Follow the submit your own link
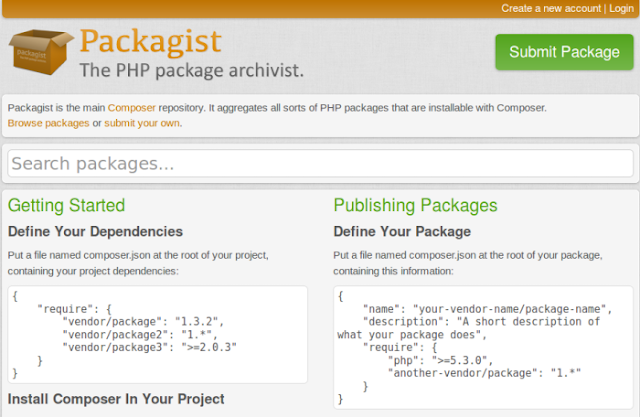 (x=142, y=123)
